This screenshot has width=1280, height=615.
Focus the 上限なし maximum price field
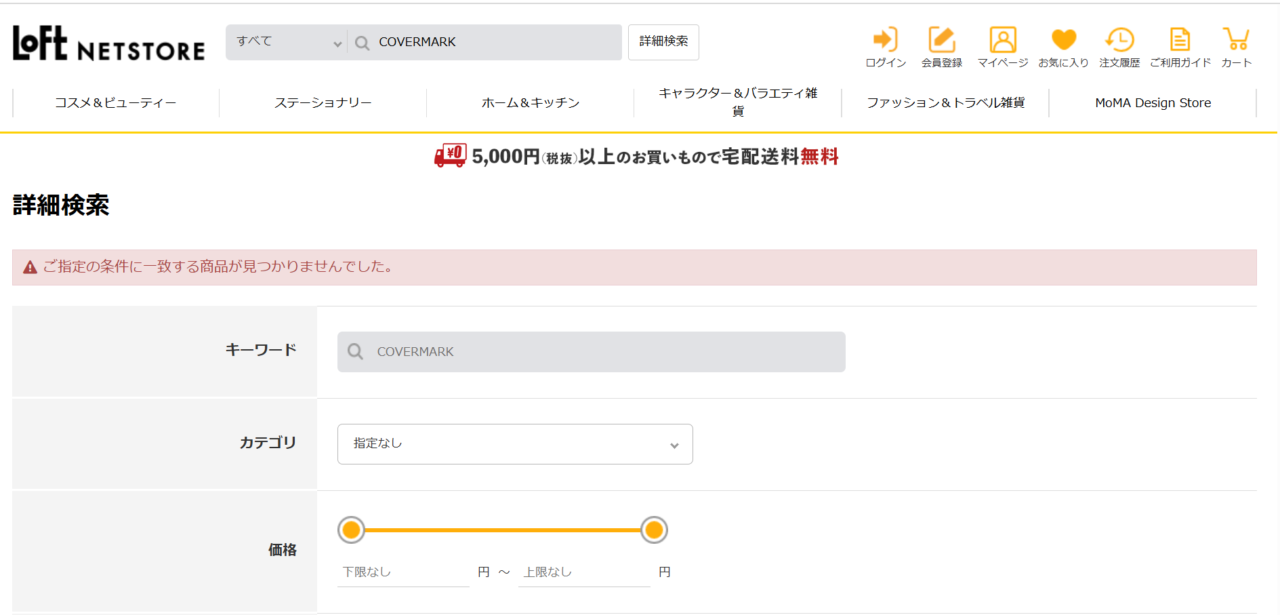point(584,572)
